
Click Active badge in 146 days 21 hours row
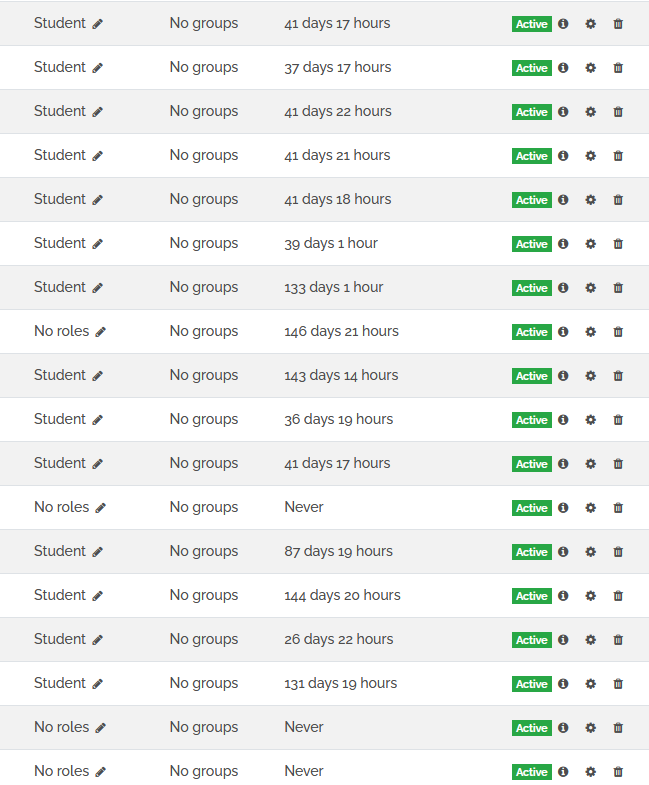[x=532, y=332]
